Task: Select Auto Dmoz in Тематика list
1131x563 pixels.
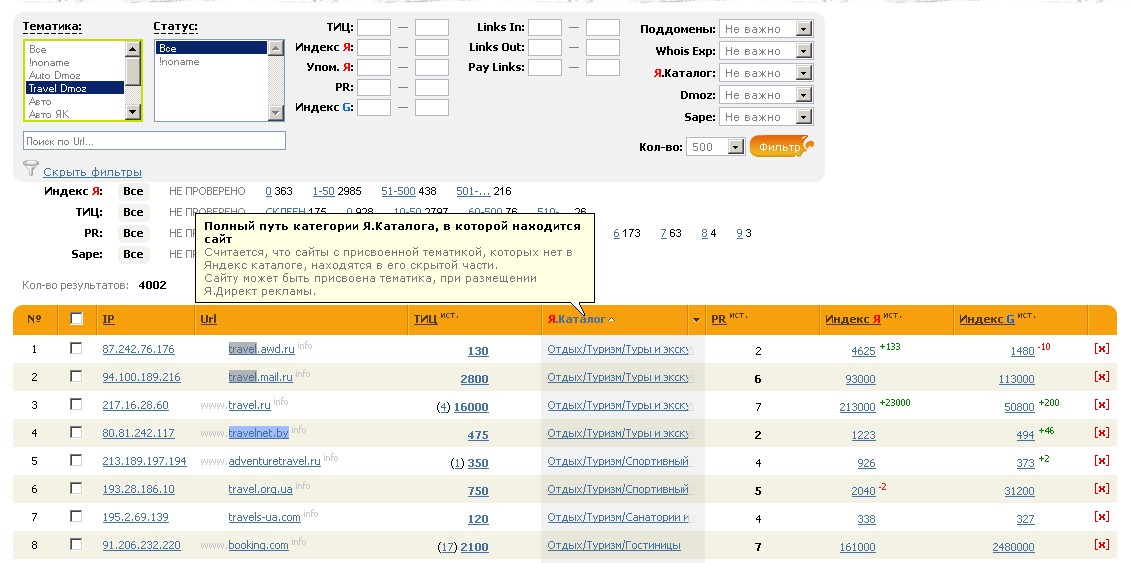Action: [54, 75]
